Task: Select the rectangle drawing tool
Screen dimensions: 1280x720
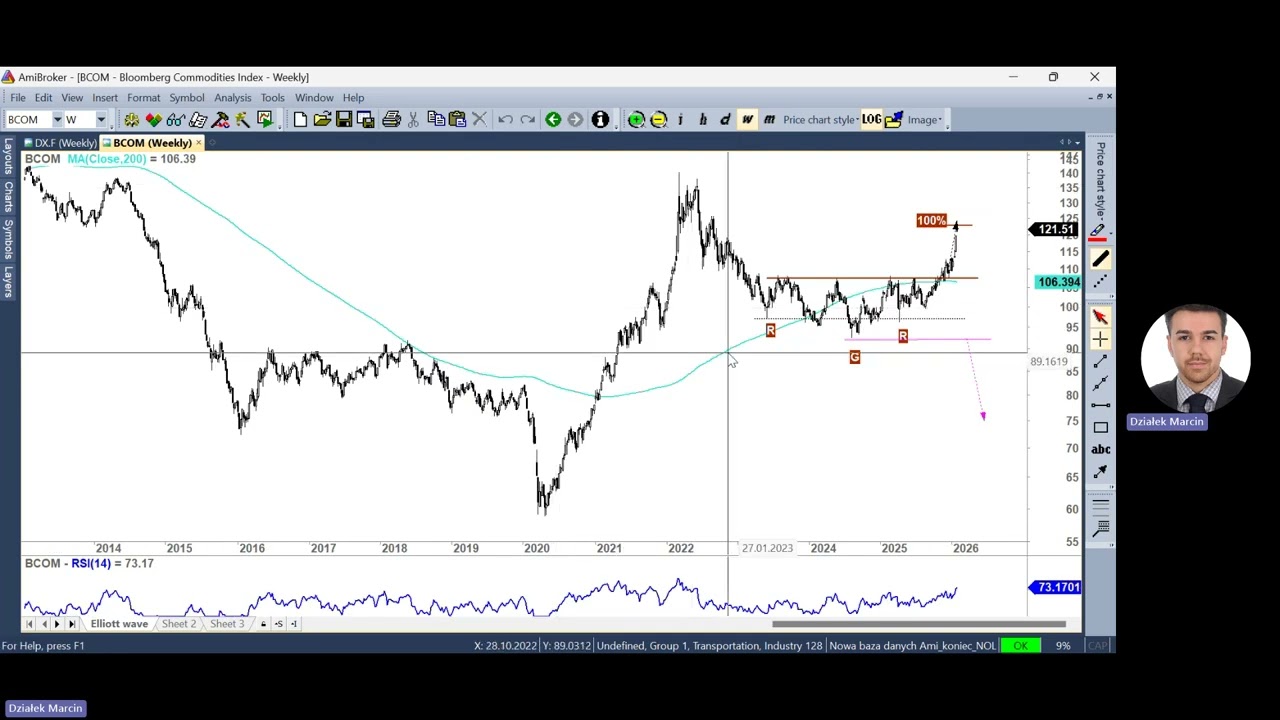Action: (1100, 427)
